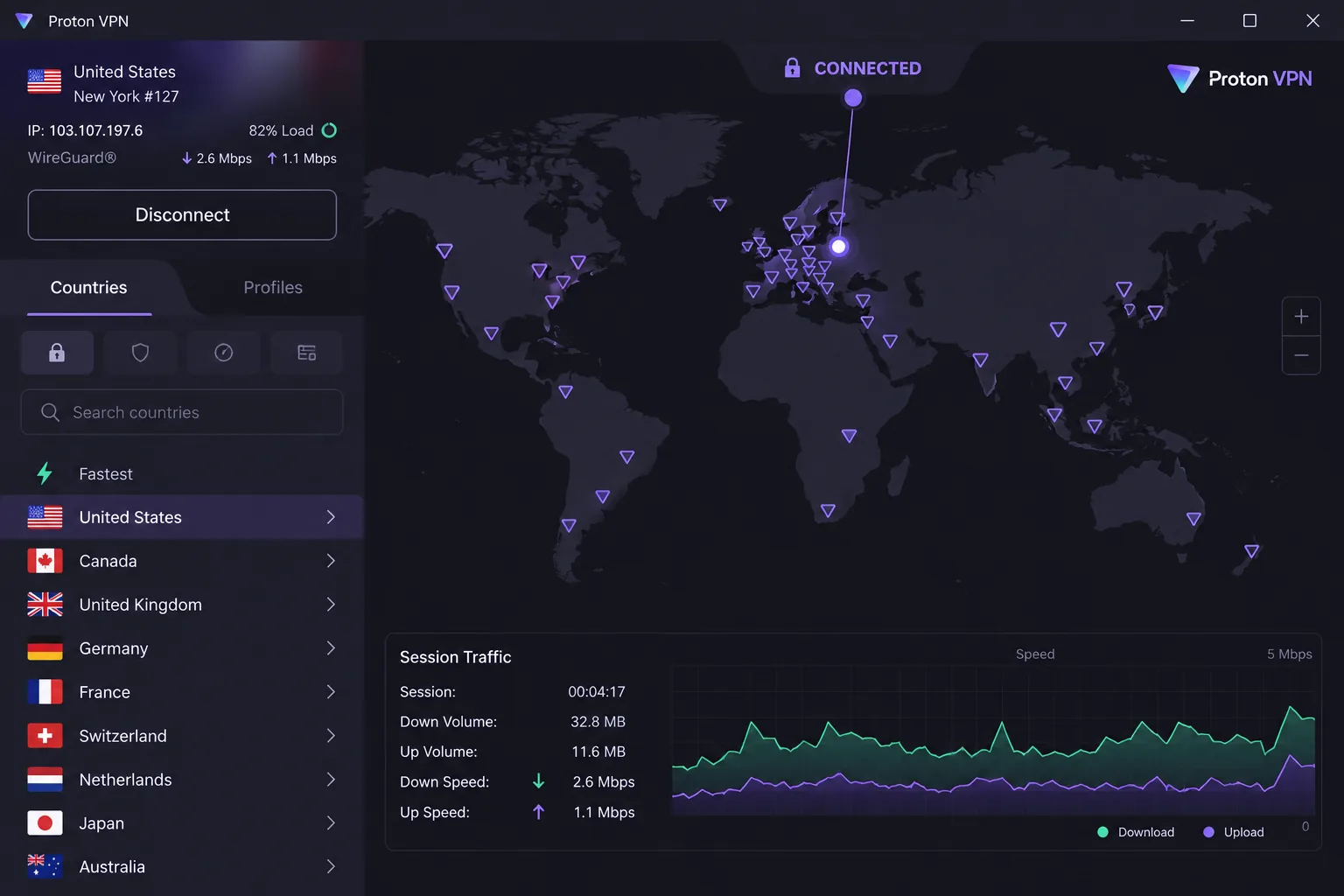Expand France server list chevron
This screenshot has height=896, width=1344.
tap(331, 692)
